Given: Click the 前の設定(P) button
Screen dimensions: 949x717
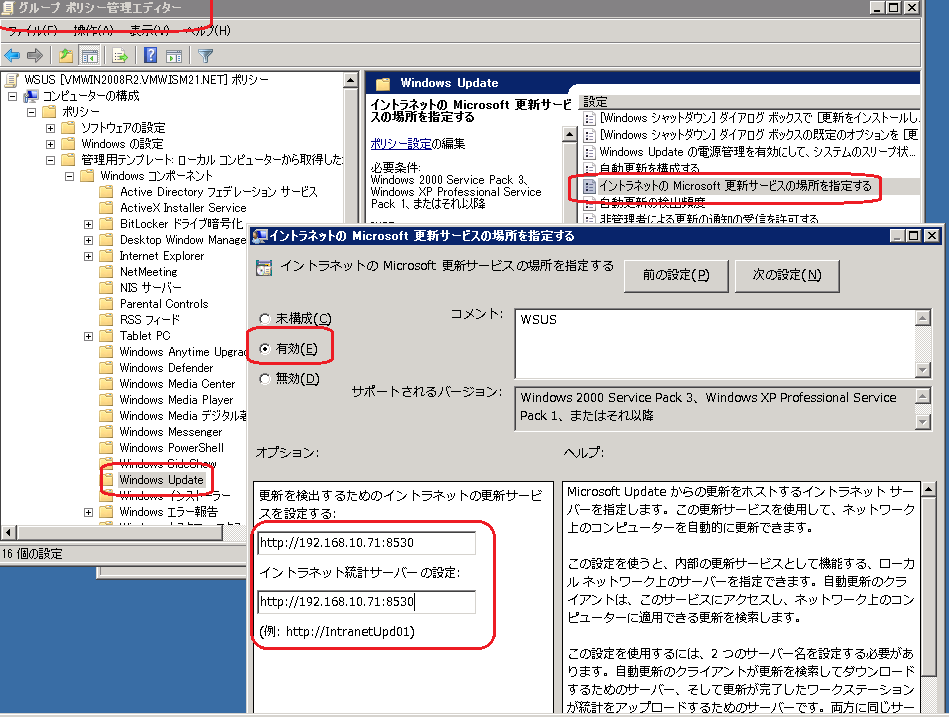Looking at the screenshot, I should click(676, 275).
